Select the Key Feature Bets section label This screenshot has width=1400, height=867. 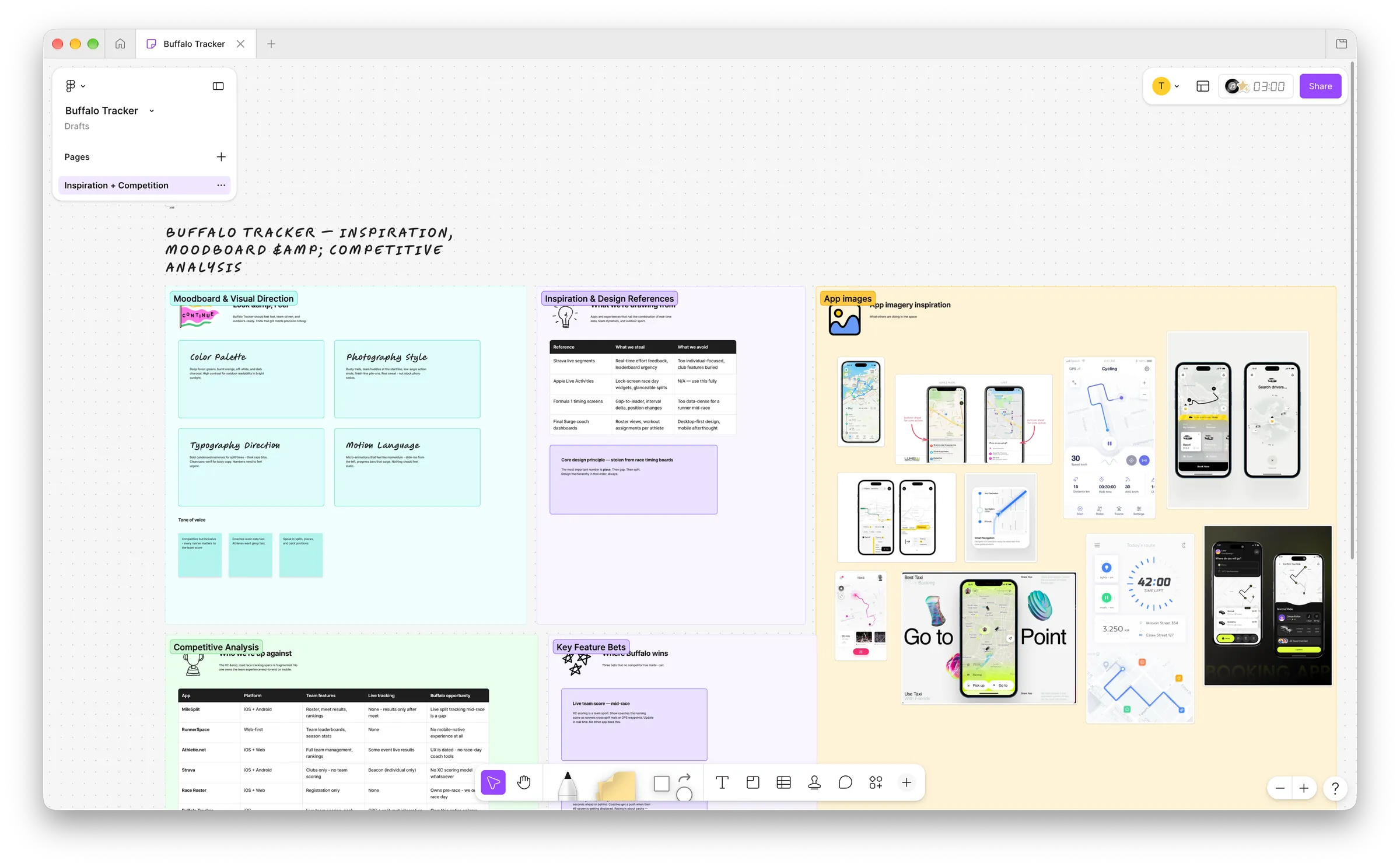click(x=591, y=647)
